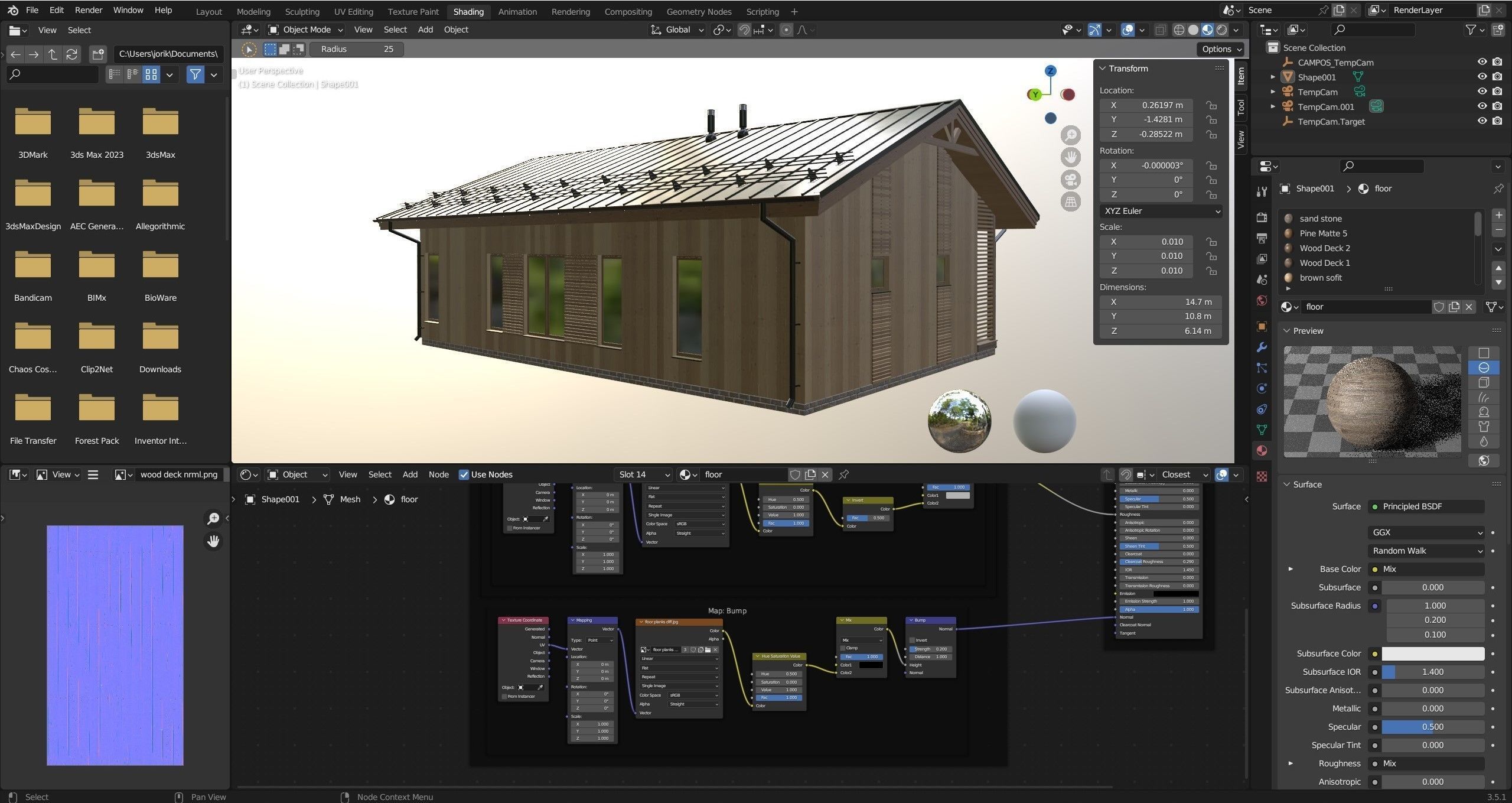The height and width of the screenshot is (803, 1512).
Task: Select sphere material preview shape
Action: 1484,368
